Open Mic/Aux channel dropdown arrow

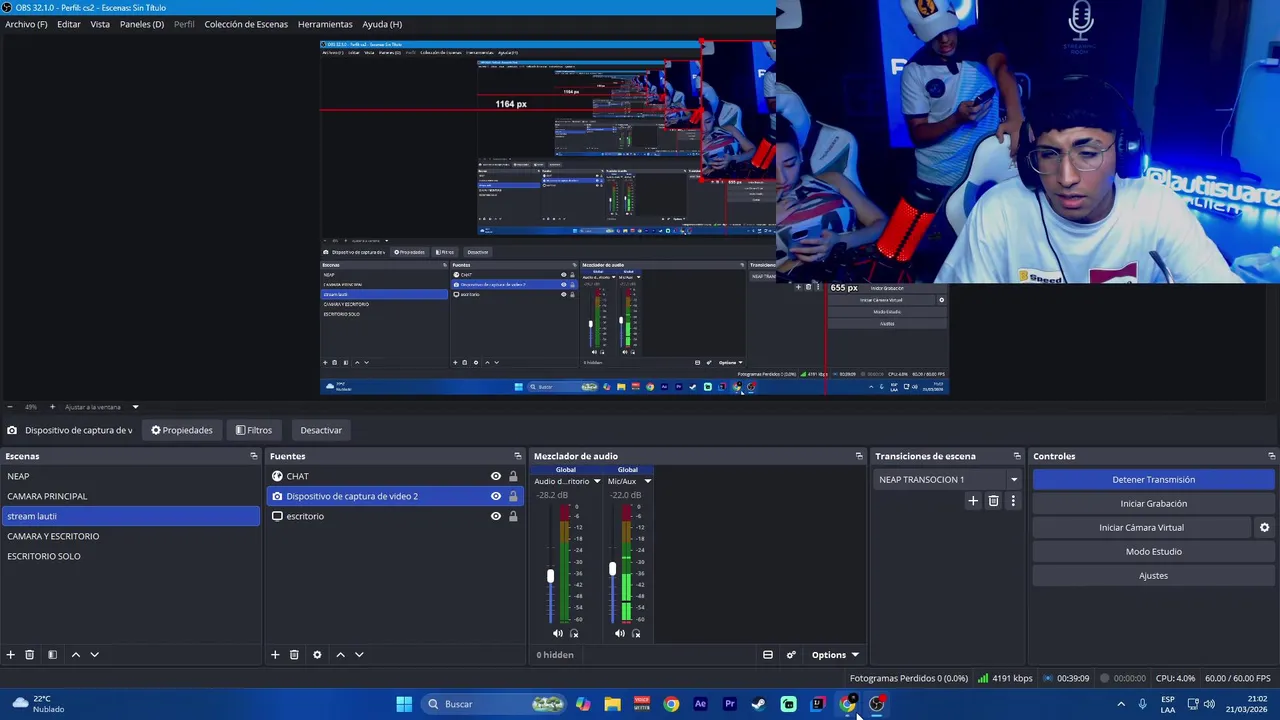647,481
